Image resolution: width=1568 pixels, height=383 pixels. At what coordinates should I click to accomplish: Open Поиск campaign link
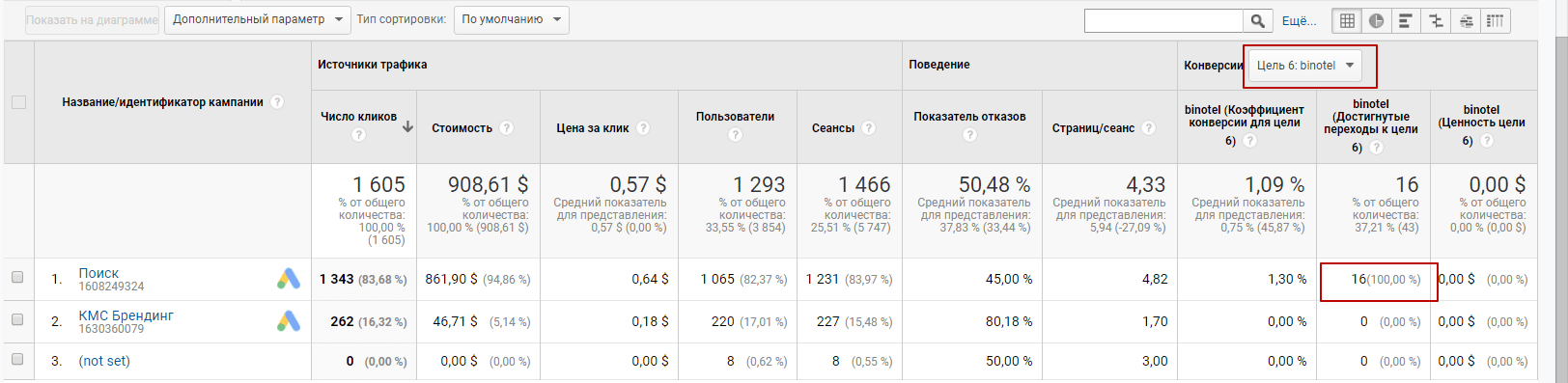click(x=98, y=273)
